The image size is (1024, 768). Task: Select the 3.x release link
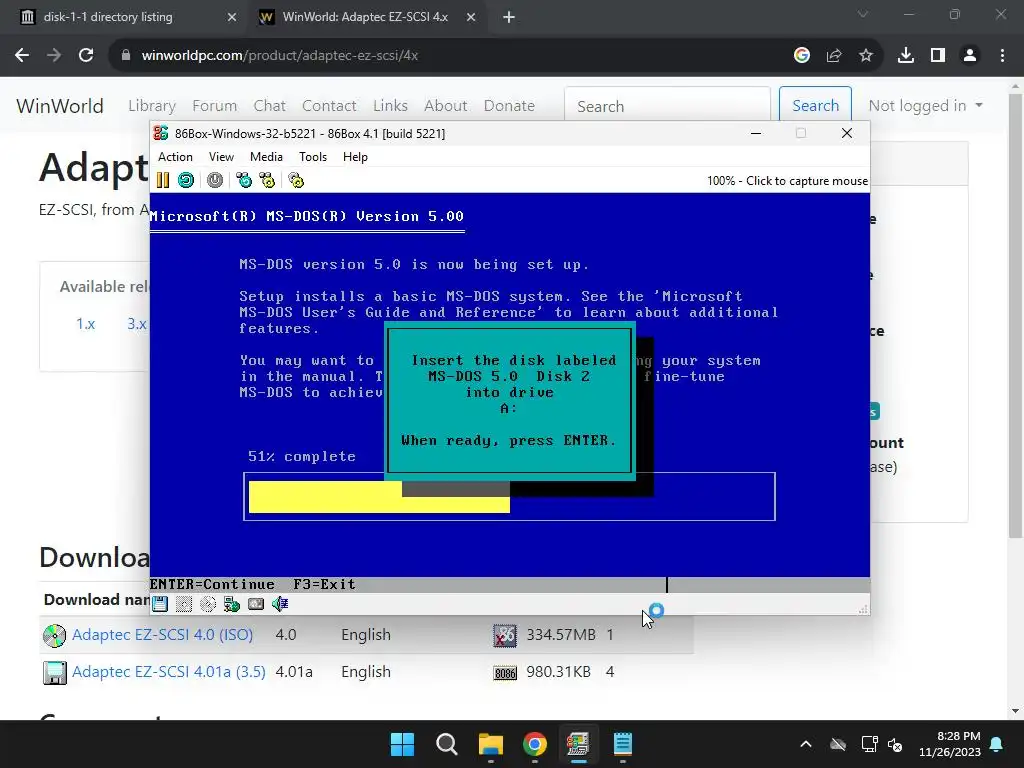[136, 324]
